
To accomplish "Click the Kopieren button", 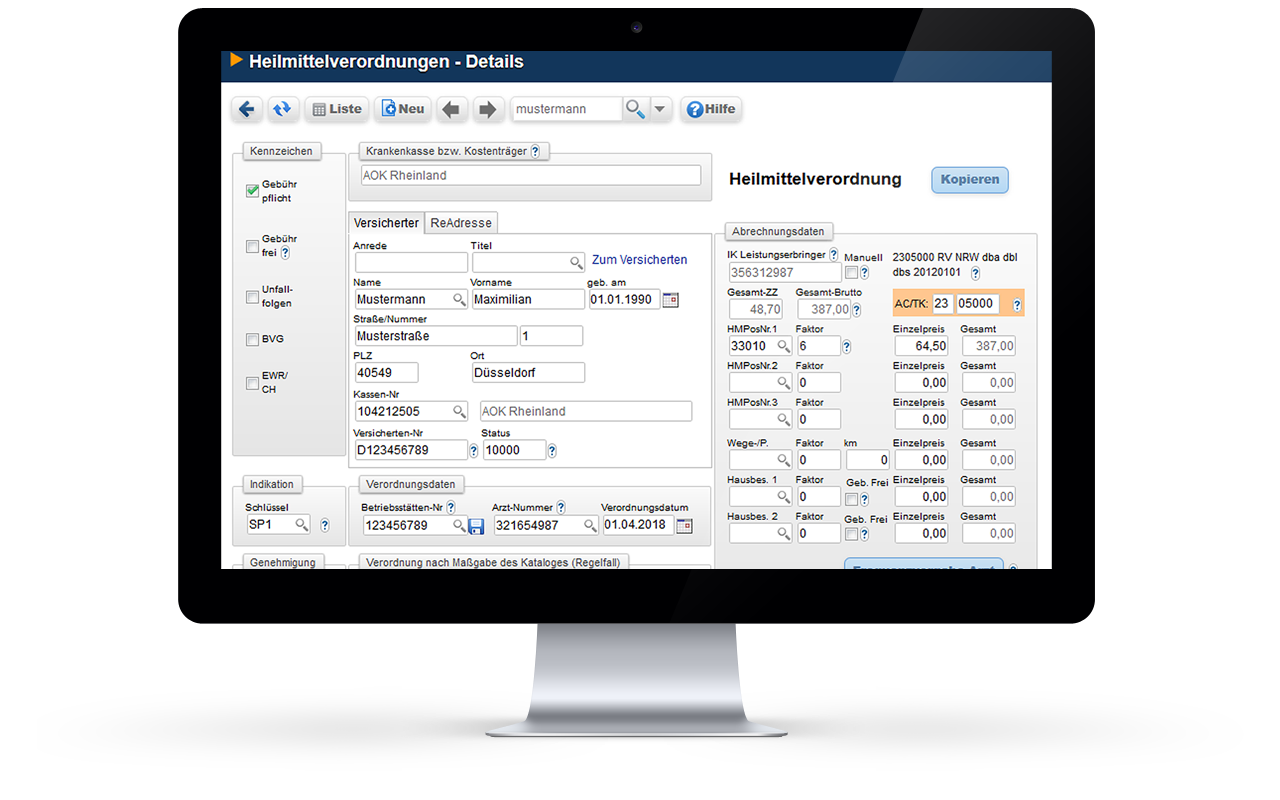I will (x=969, y=180).
